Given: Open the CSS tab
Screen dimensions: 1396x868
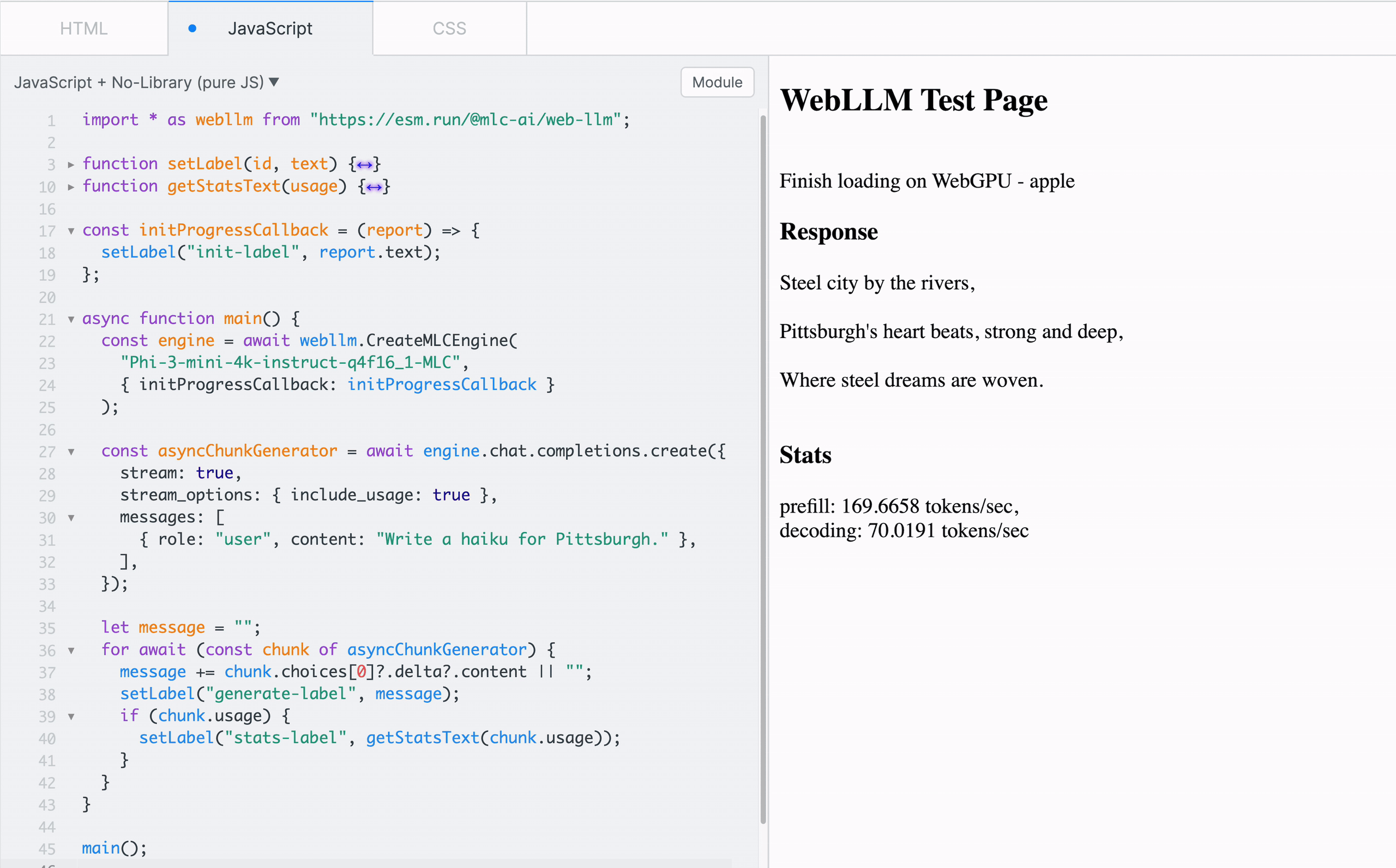Looking at the screenshot, I should coord(449,28).
